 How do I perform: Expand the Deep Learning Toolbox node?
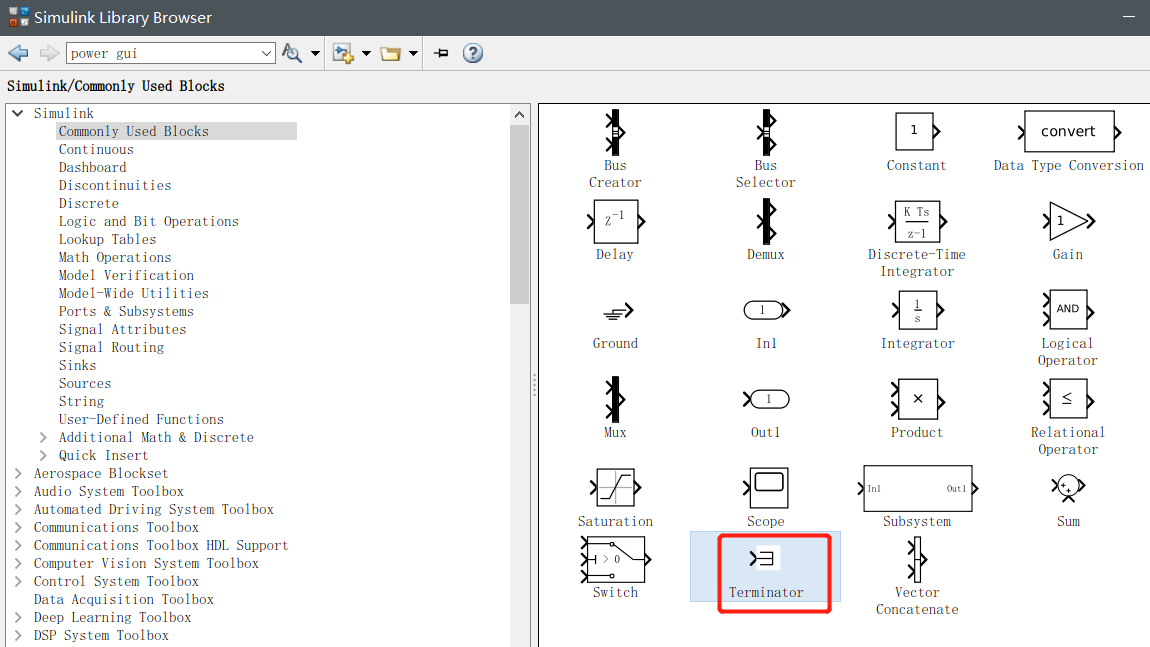(18, 618)
